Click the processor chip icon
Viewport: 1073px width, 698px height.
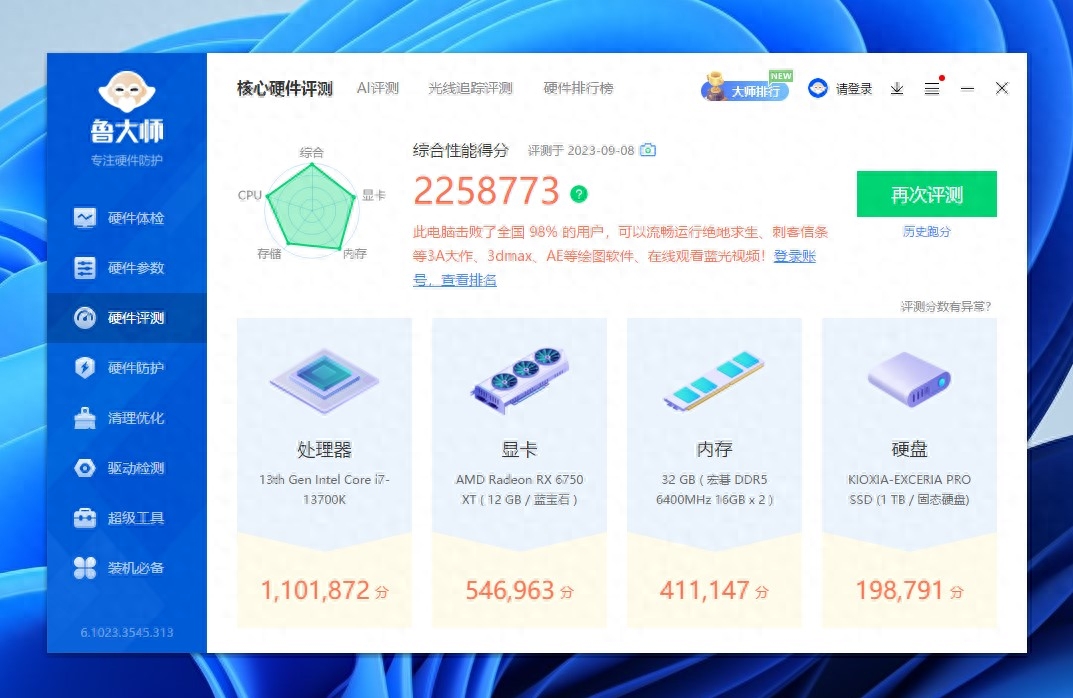[x=324, y=380]
